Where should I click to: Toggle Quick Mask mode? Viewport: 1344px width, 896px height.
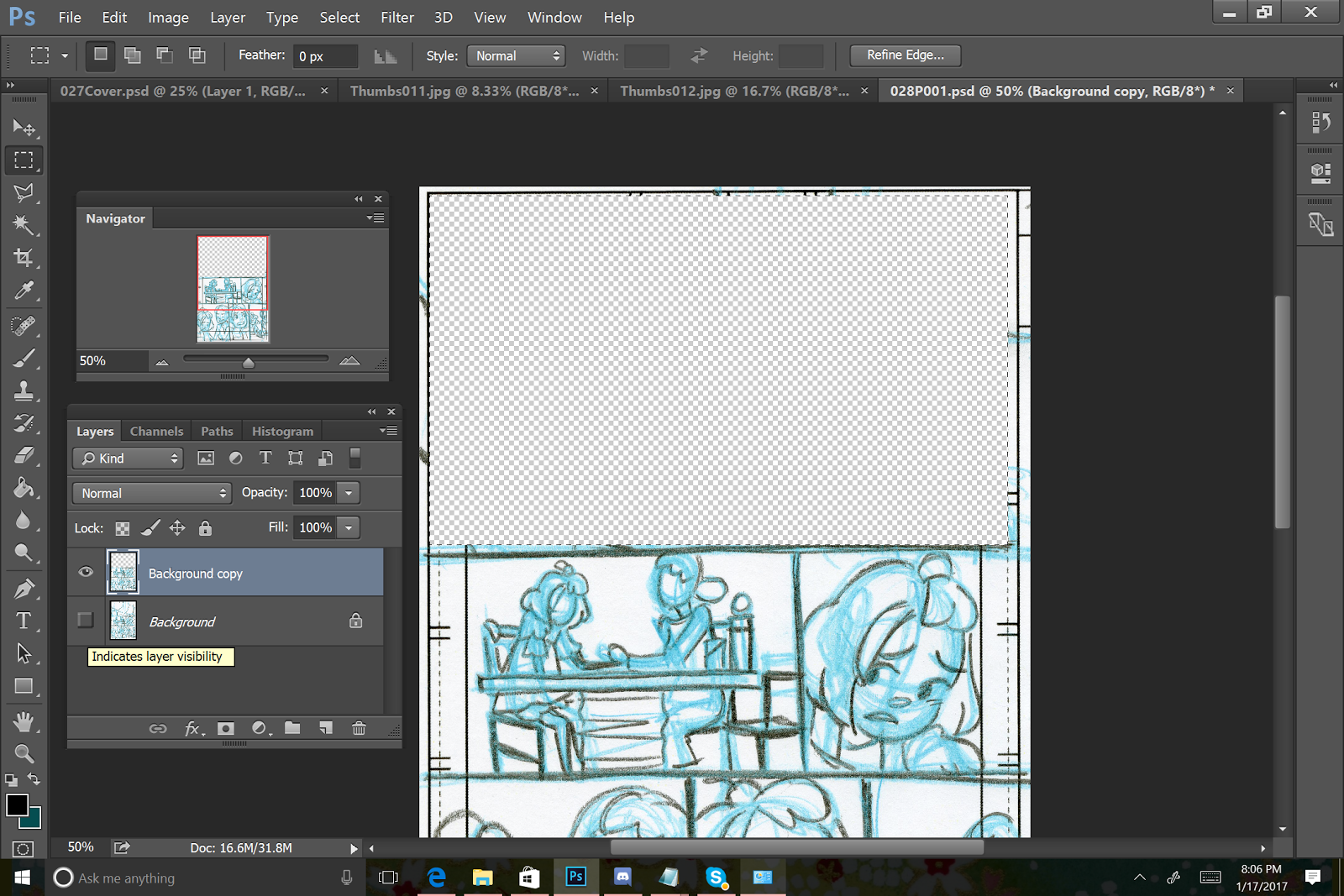pos(24,849)
